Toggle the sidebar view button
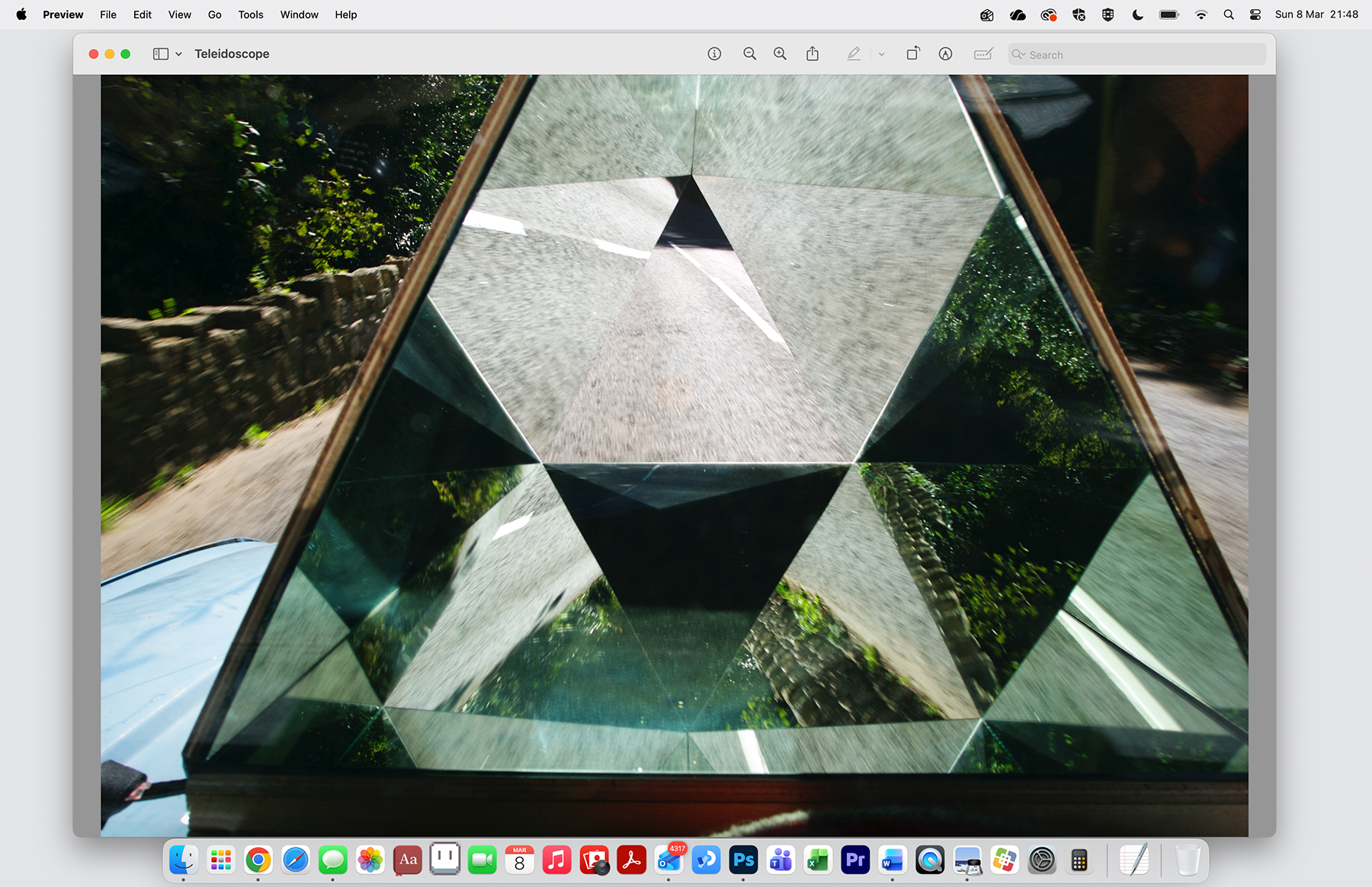Viewport: 1372px width, 887px height. click(x=160, y=54)
